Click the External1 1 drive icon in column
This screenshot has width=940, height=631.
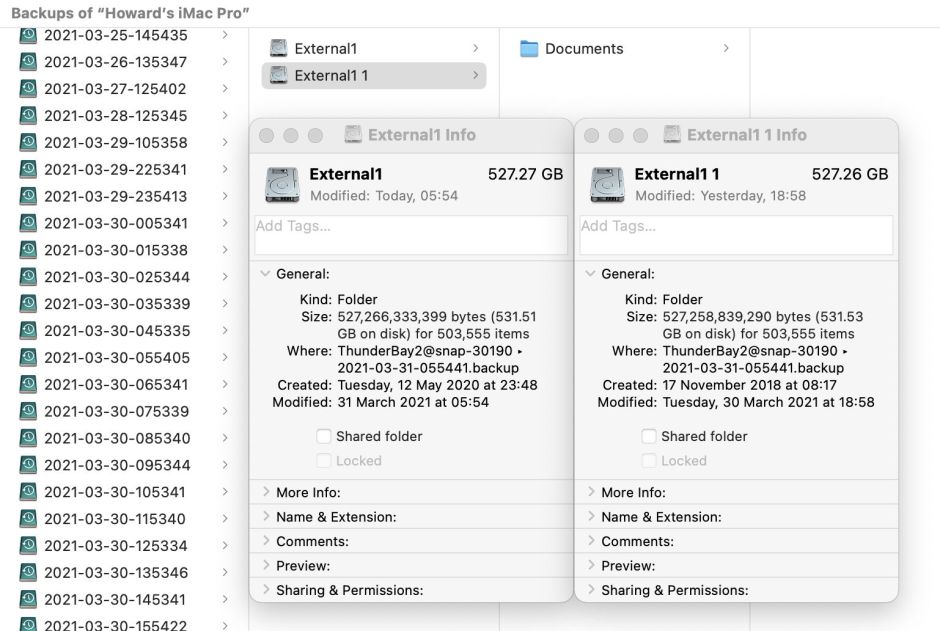click(278, 75)
